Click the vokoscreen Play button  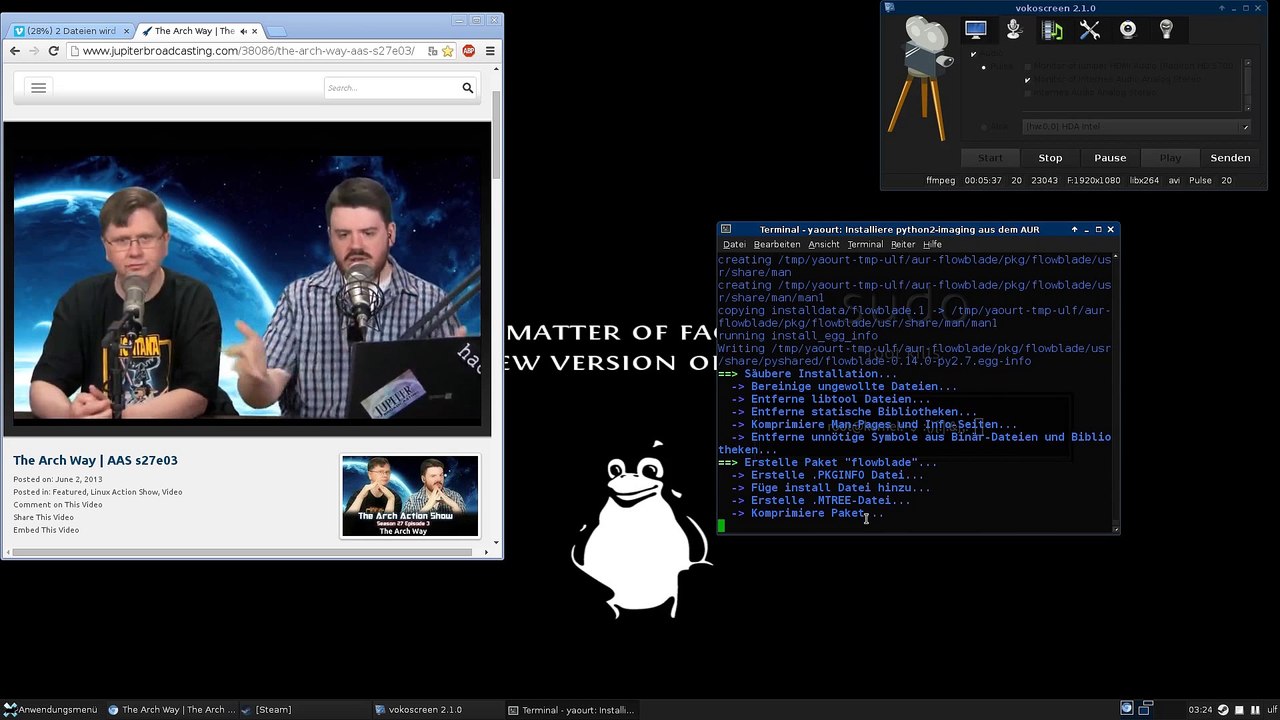coord(1170,158)
